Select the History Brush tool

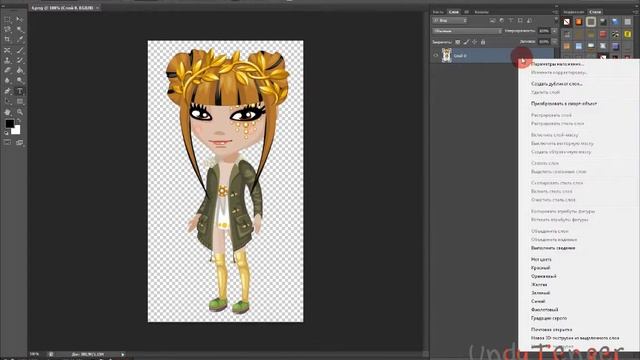(20, 60)
